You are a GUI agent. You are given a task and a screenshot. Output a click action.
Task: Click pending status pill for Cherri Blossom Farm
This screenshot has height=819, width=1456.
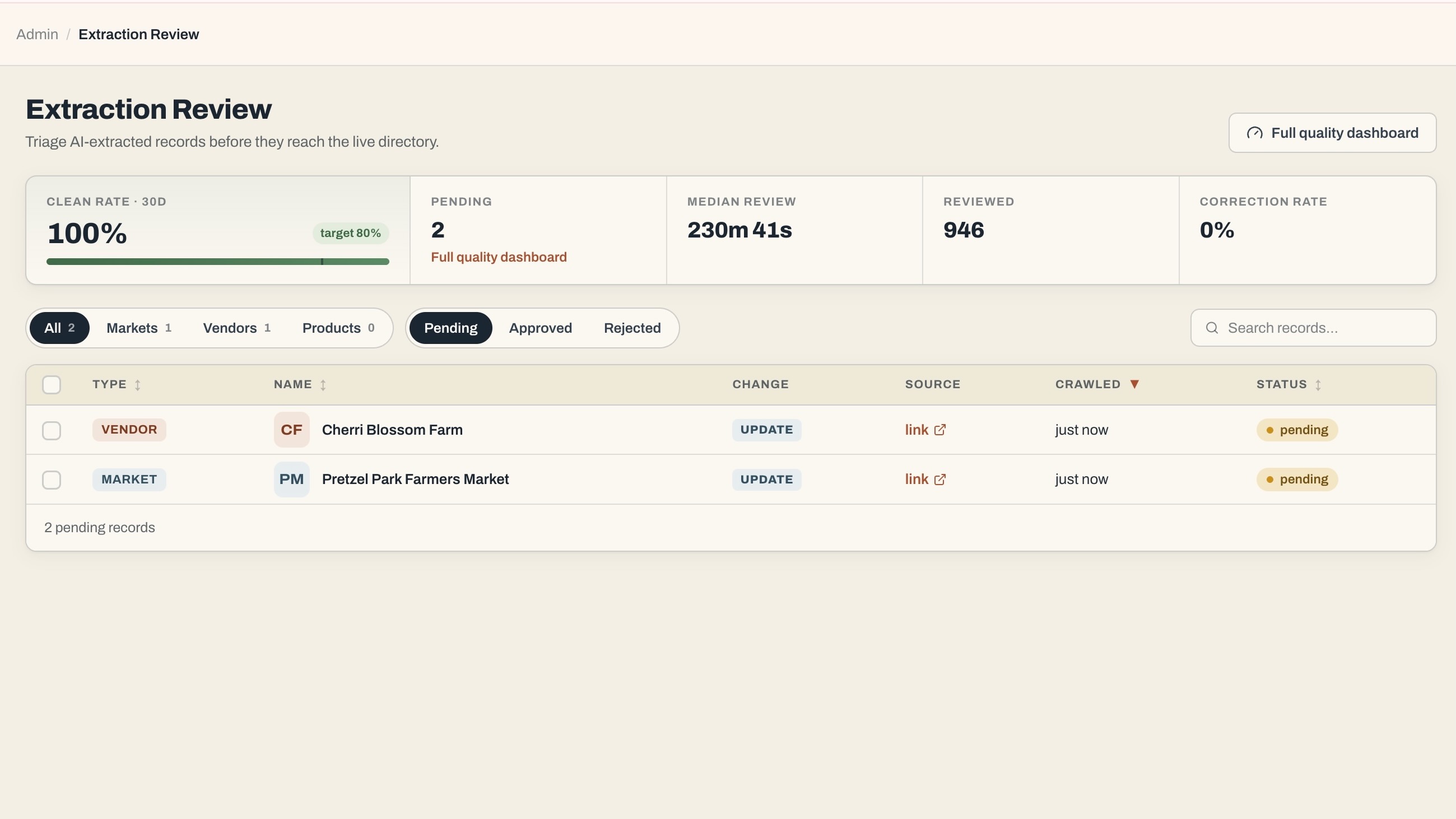(1297, 430)
